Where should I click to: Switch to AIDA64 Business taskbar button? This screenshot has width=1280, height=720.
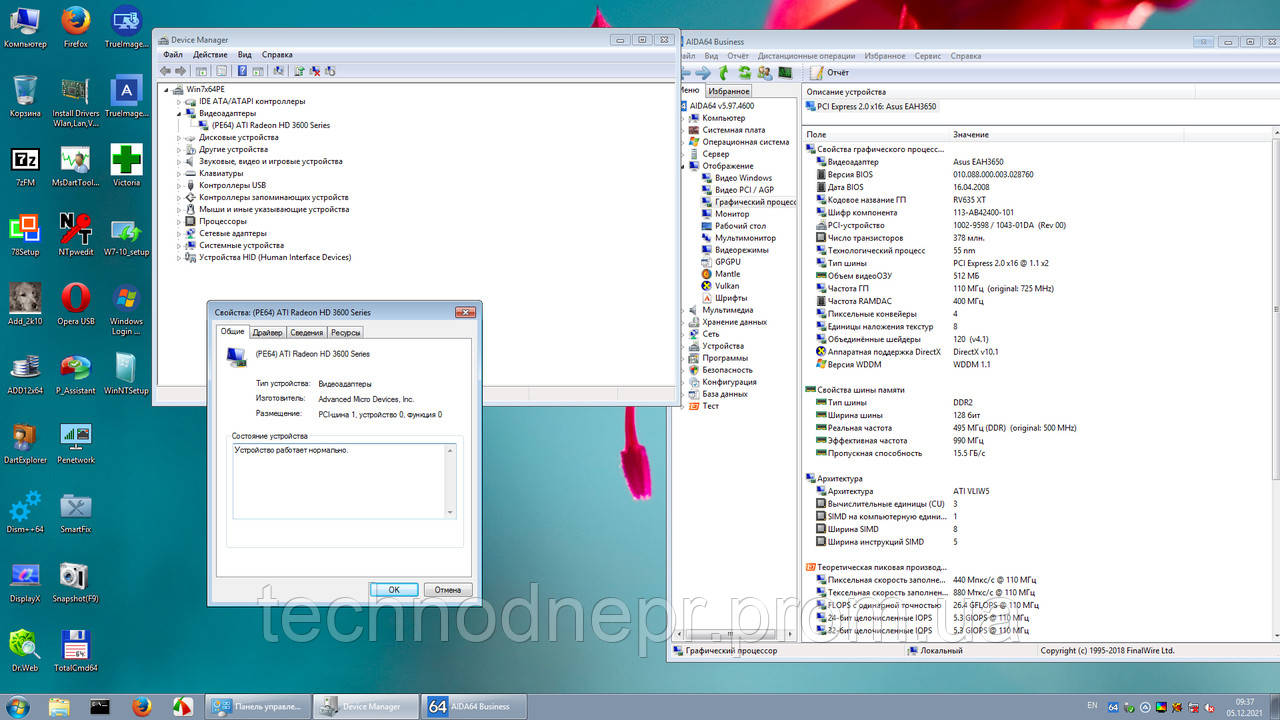click(473, 706)
